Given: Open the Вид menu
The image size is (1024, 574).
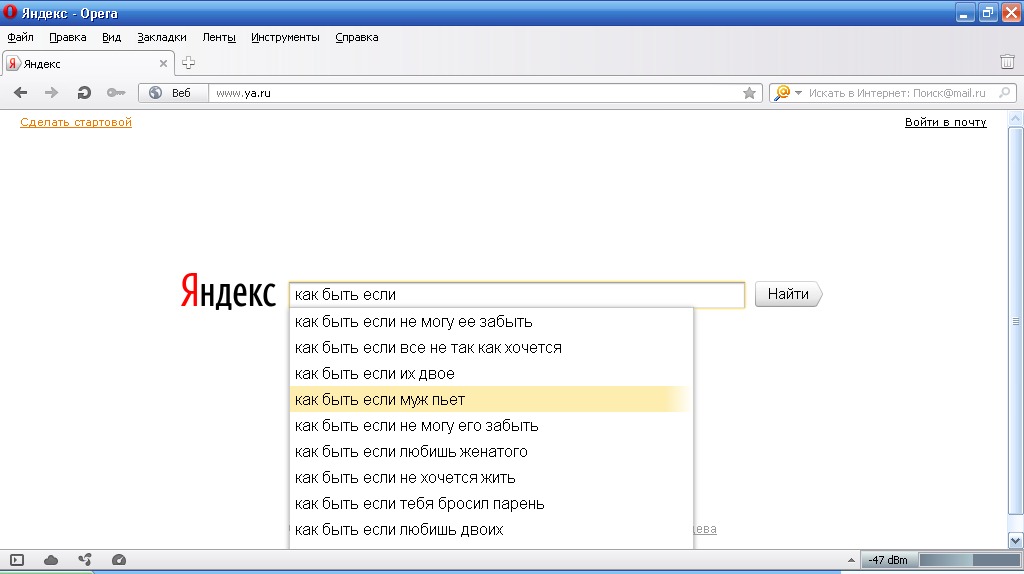Looking at the screenshot, I should 112,37.
